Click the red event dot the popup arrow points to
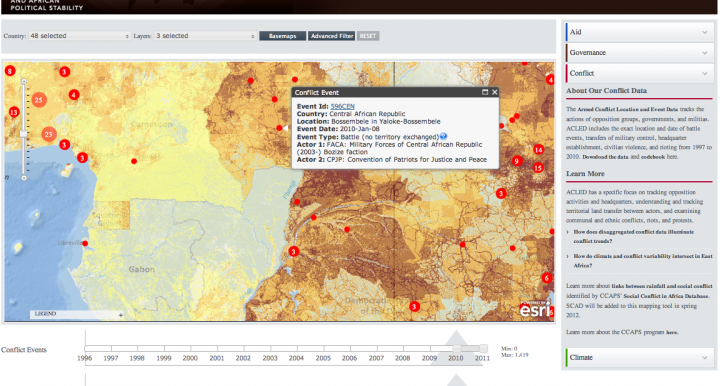This screenshot has width=720, height=386. tap(279, 128)
